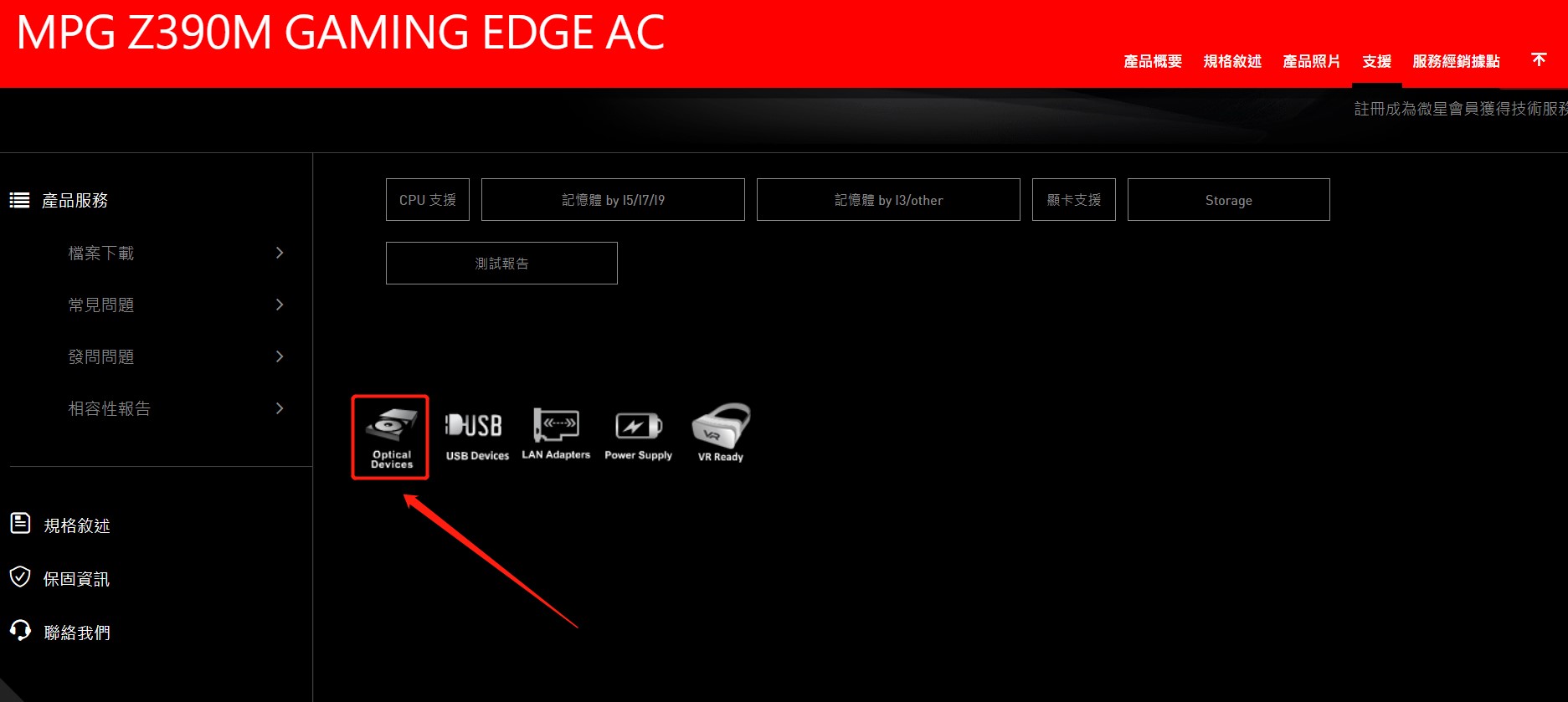Click the scroll-to-top arrow icon
The image size is (1568, 702).
pos(1539,59)
